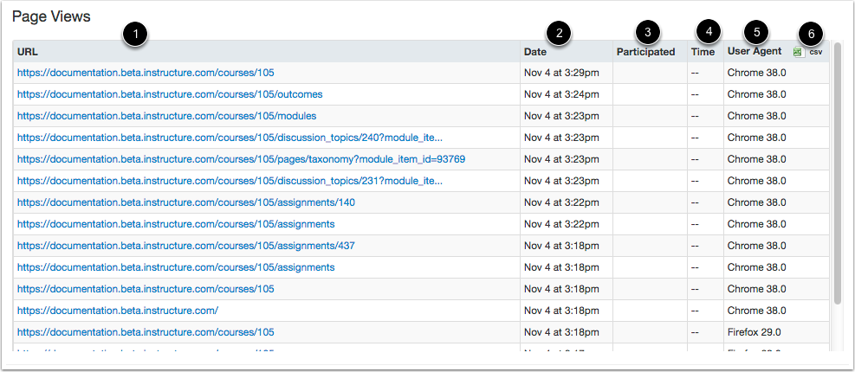The width and height of the screenshot is (855, 372).
Task: Click numbered callout marker 2
Action: [x=558, y=33]
